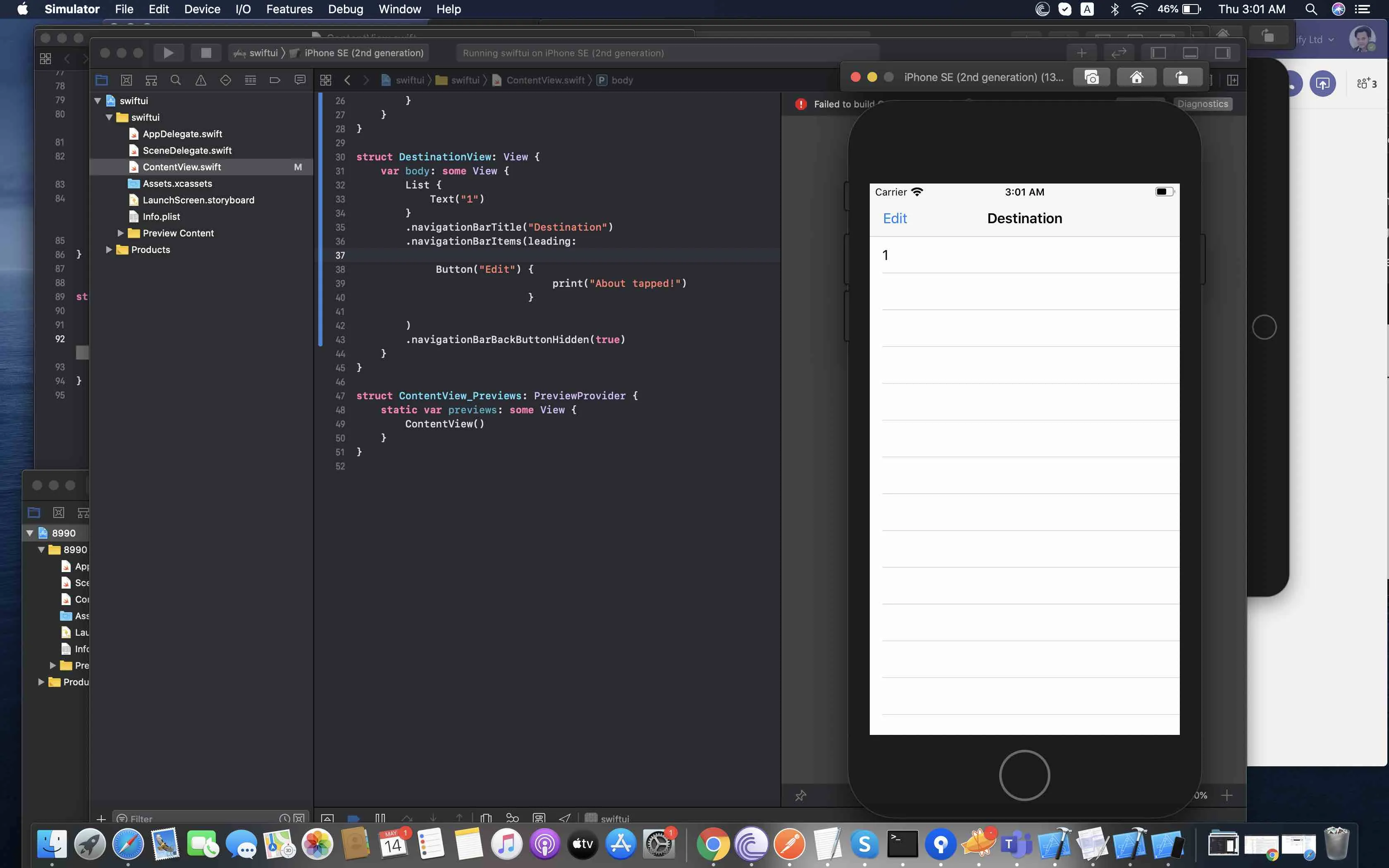The height and width of the screenshot is (868, 1389).
Task: Take a simulator screenshot with camera icon
Action: pyautogui.click(x=1091, y=78)
